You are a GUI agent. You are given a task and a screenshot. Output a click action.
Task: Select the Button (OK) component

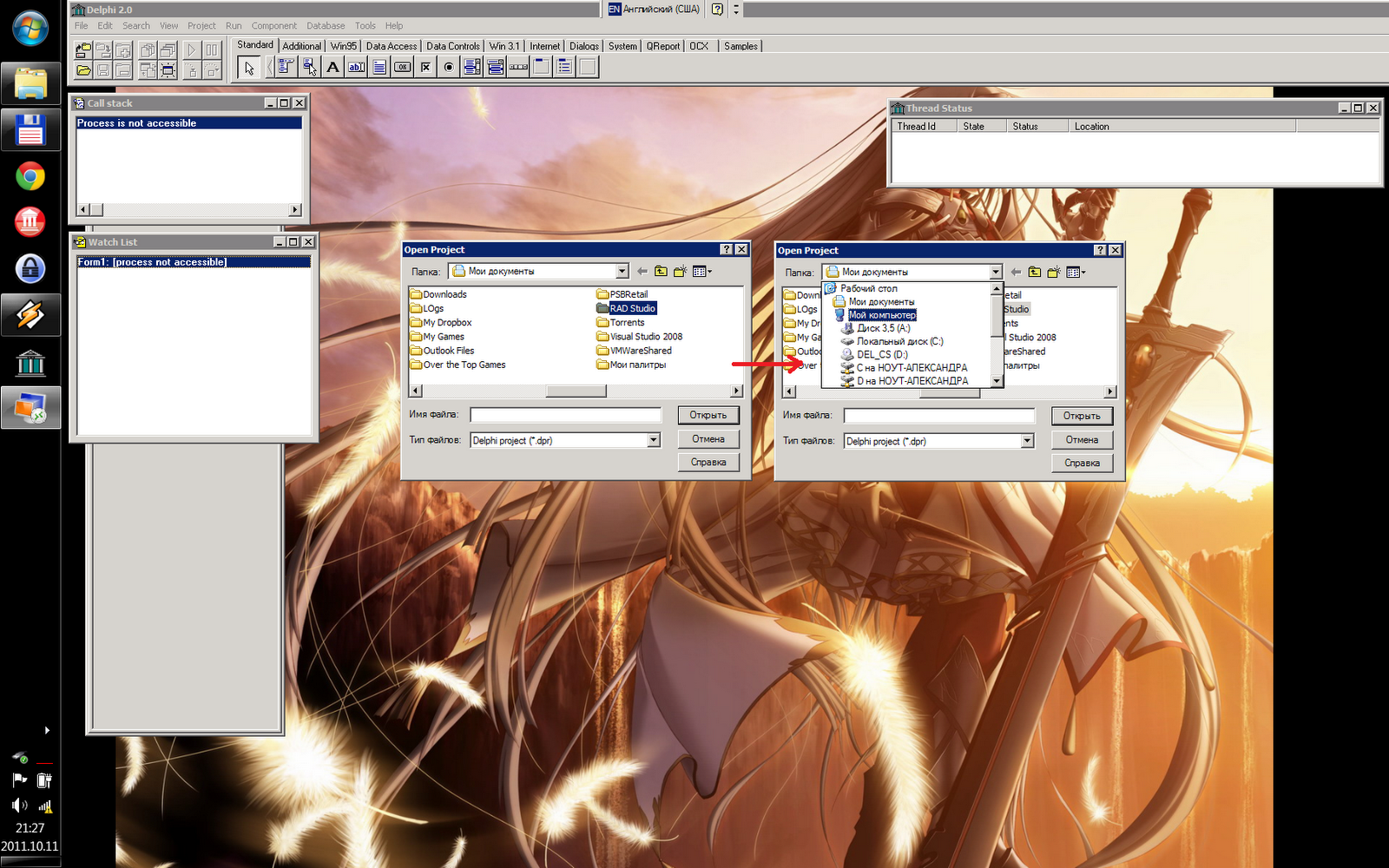pyautogui.click(x=403, y=67)
